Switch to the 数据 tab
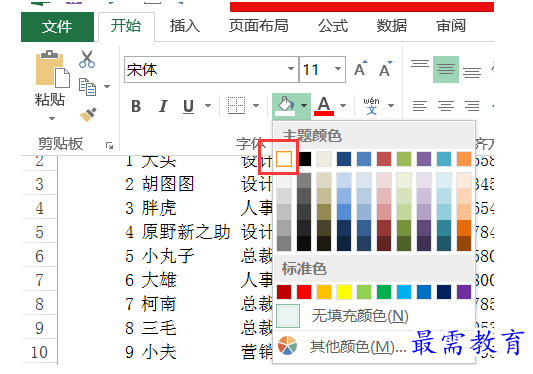 pyautogui.click(x=392, y=26)
